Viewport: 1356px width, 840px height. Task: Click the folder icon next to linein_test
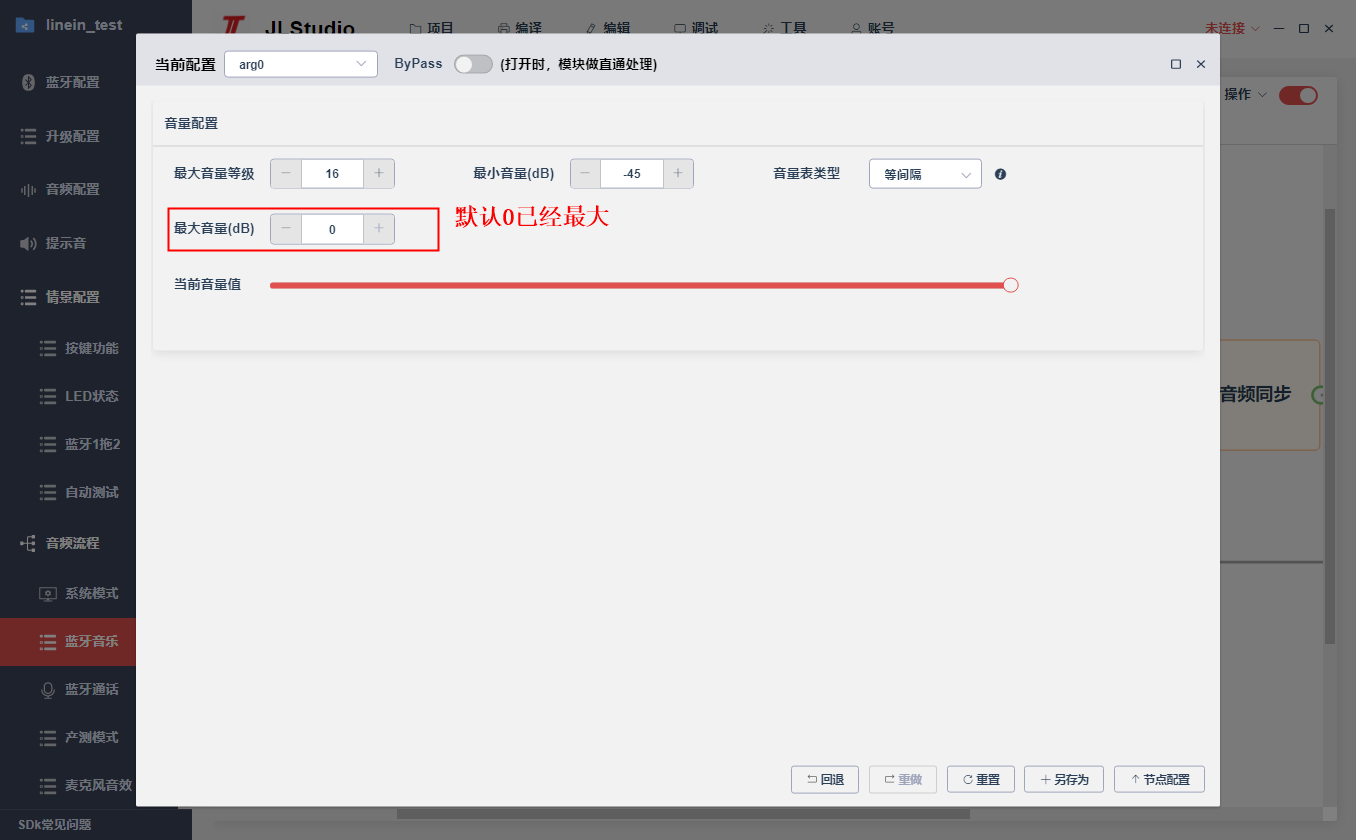click(25, 25)
